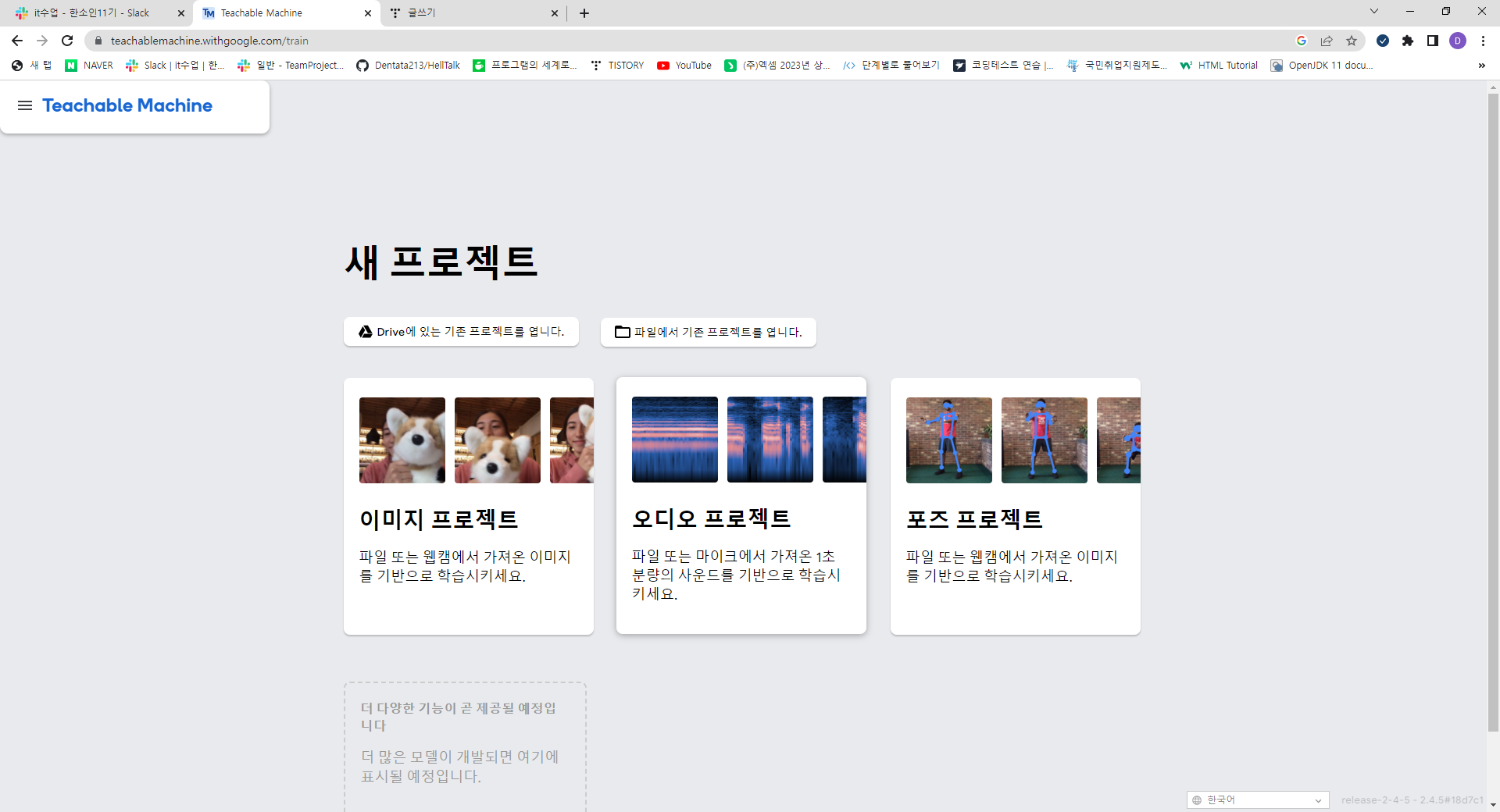
Task: Select the 오디오 프로젝트 card title
Action: [x=712, y=518]
